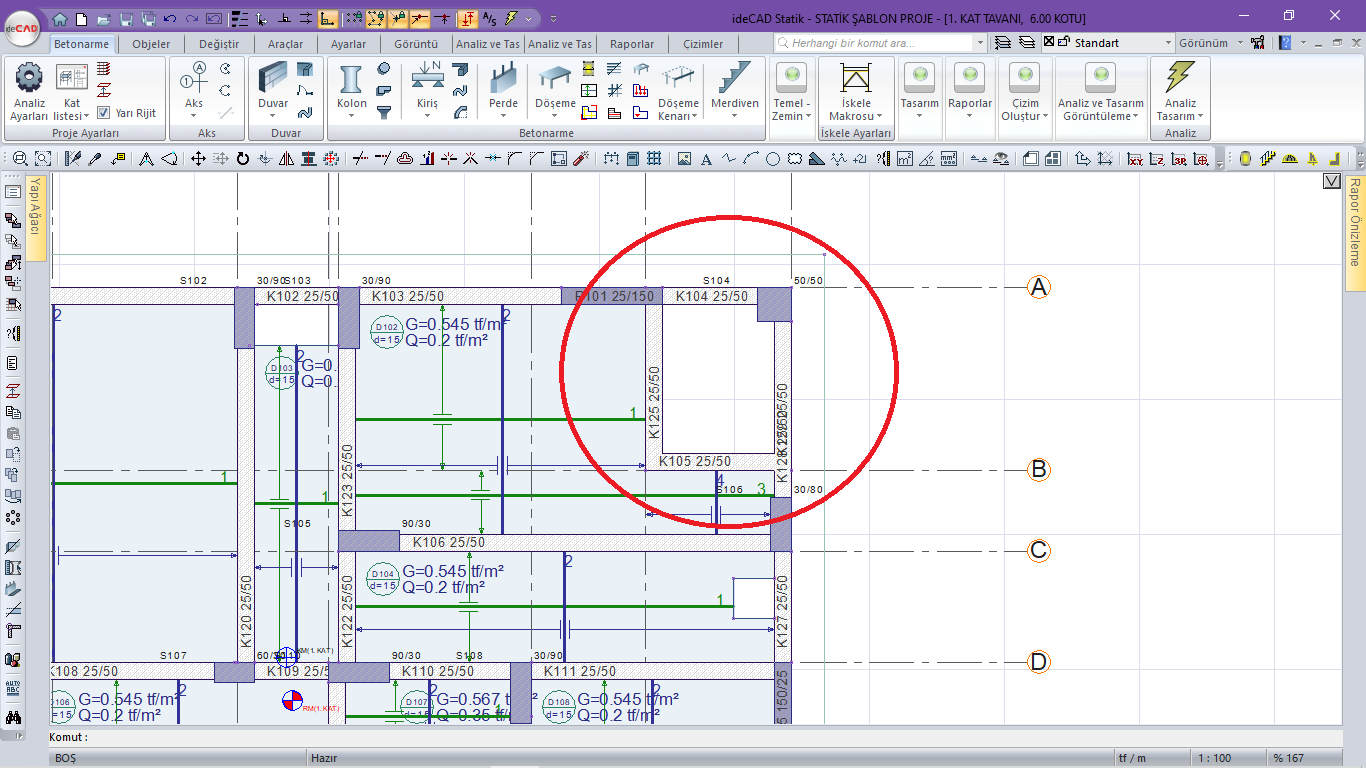Toggle the layer lock icon beside Standart
This screenshot has height=768, width=1366.
click(x=1063, y=43)
